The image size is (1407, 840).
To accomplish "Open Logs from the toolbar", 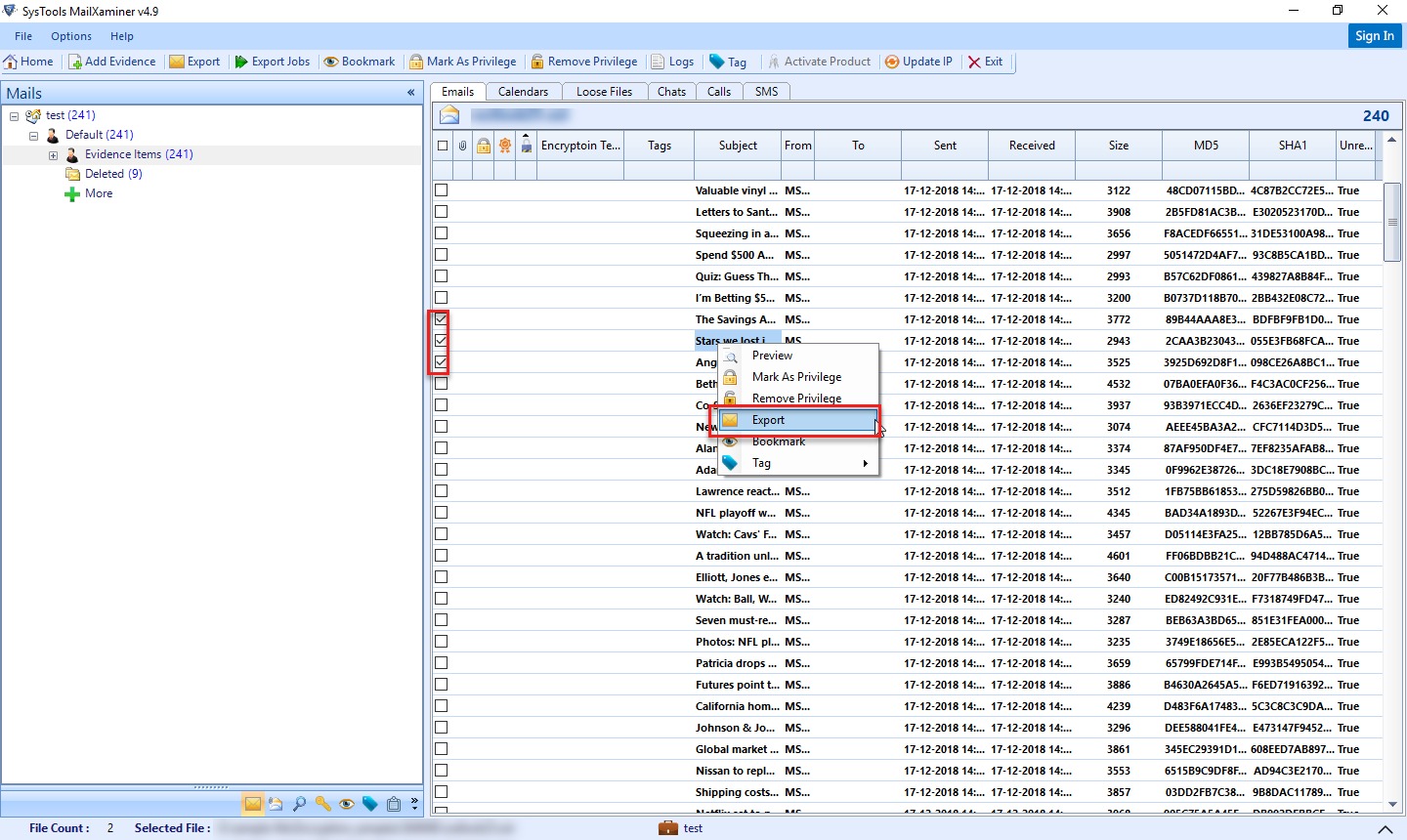I will (672, 62).
